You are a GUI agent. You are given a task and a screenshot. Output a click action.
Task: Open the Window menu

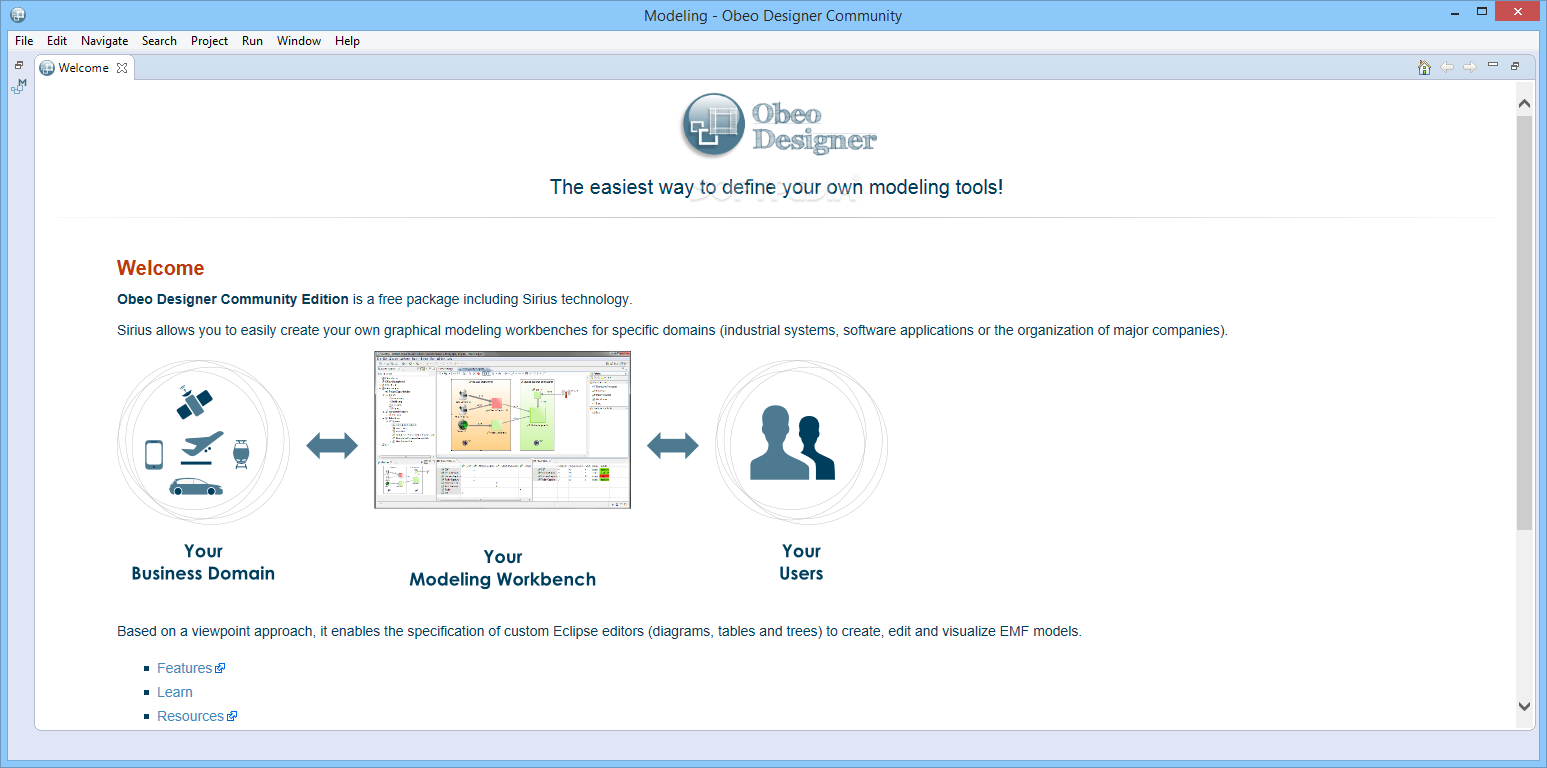299,41
